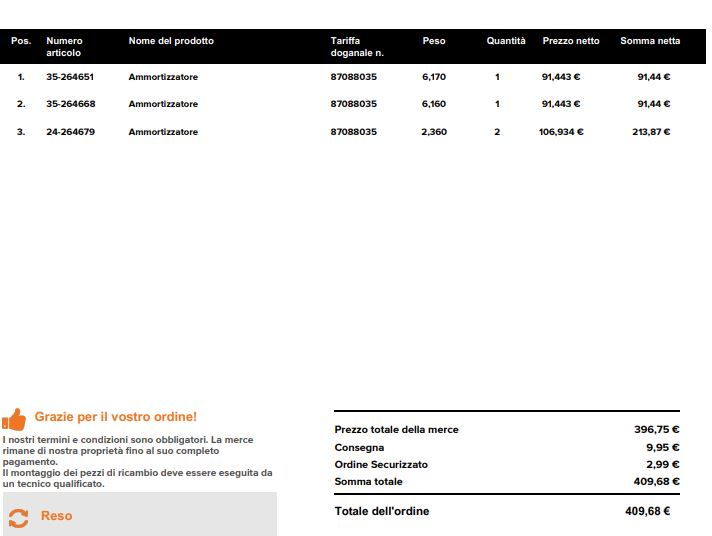Select the terms and conditions paragraph
The image size is (712, 536).
[128, 451]
